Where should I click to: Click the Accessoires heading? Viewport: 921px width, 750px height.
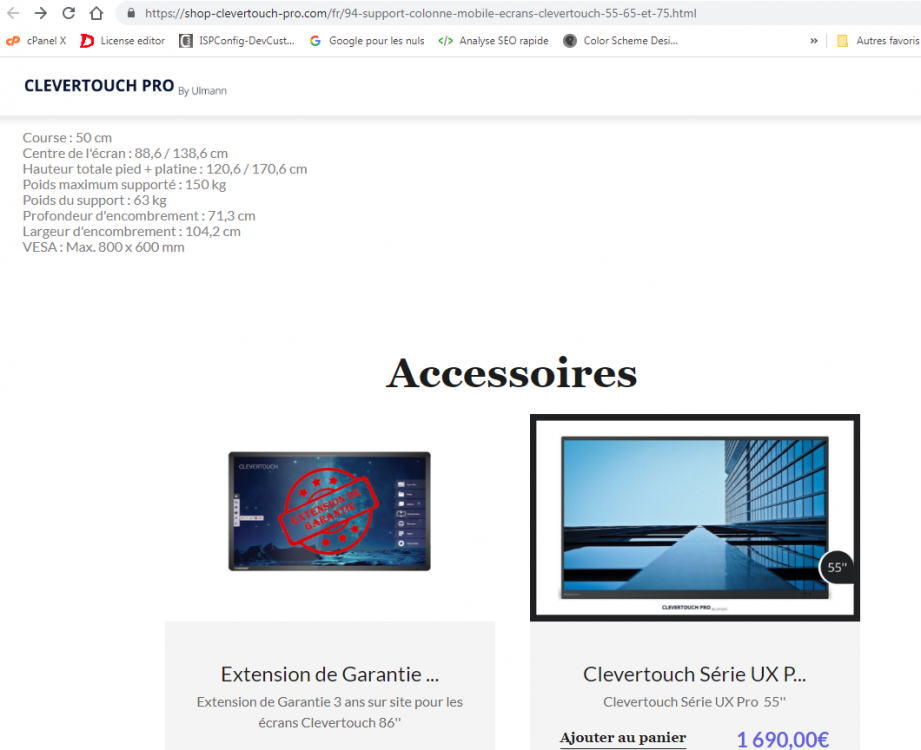pyautogui.click(x=512, y=373)
